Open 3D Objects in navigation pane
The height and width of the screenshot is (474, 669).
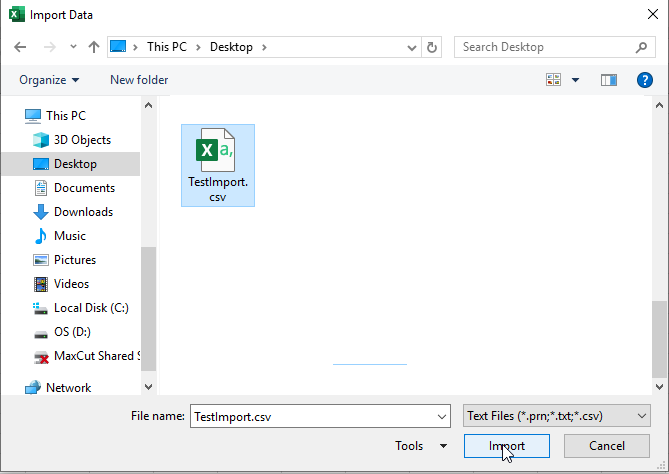(82, 140)
